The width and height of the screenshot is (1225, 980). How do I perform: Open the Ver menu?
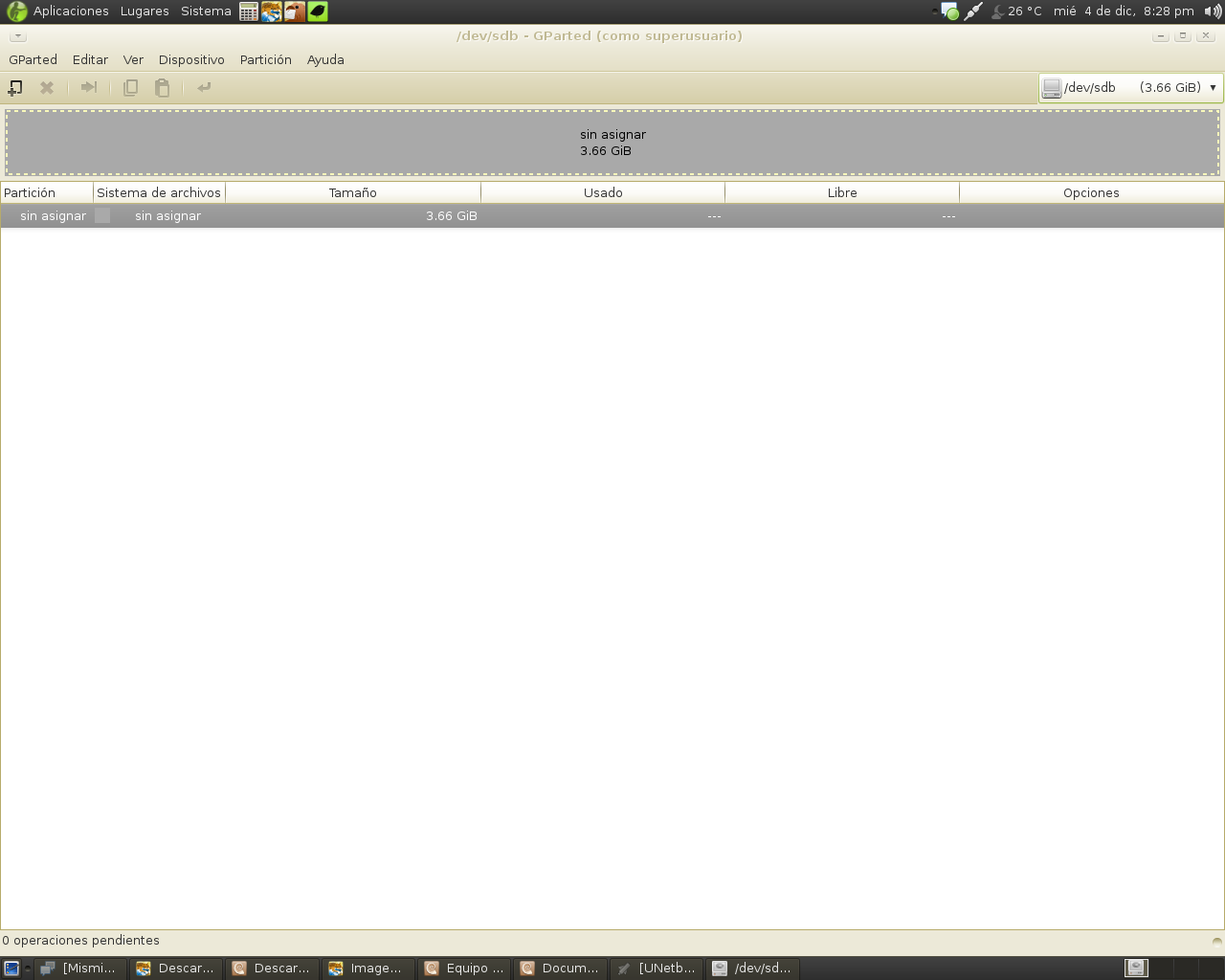pos(133,59)
